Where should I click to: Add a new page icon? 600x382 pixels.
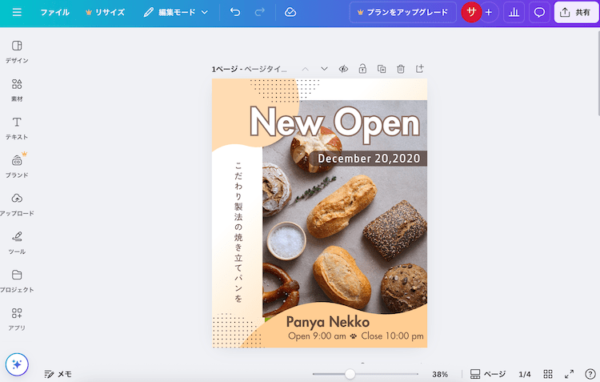[420, 69]
